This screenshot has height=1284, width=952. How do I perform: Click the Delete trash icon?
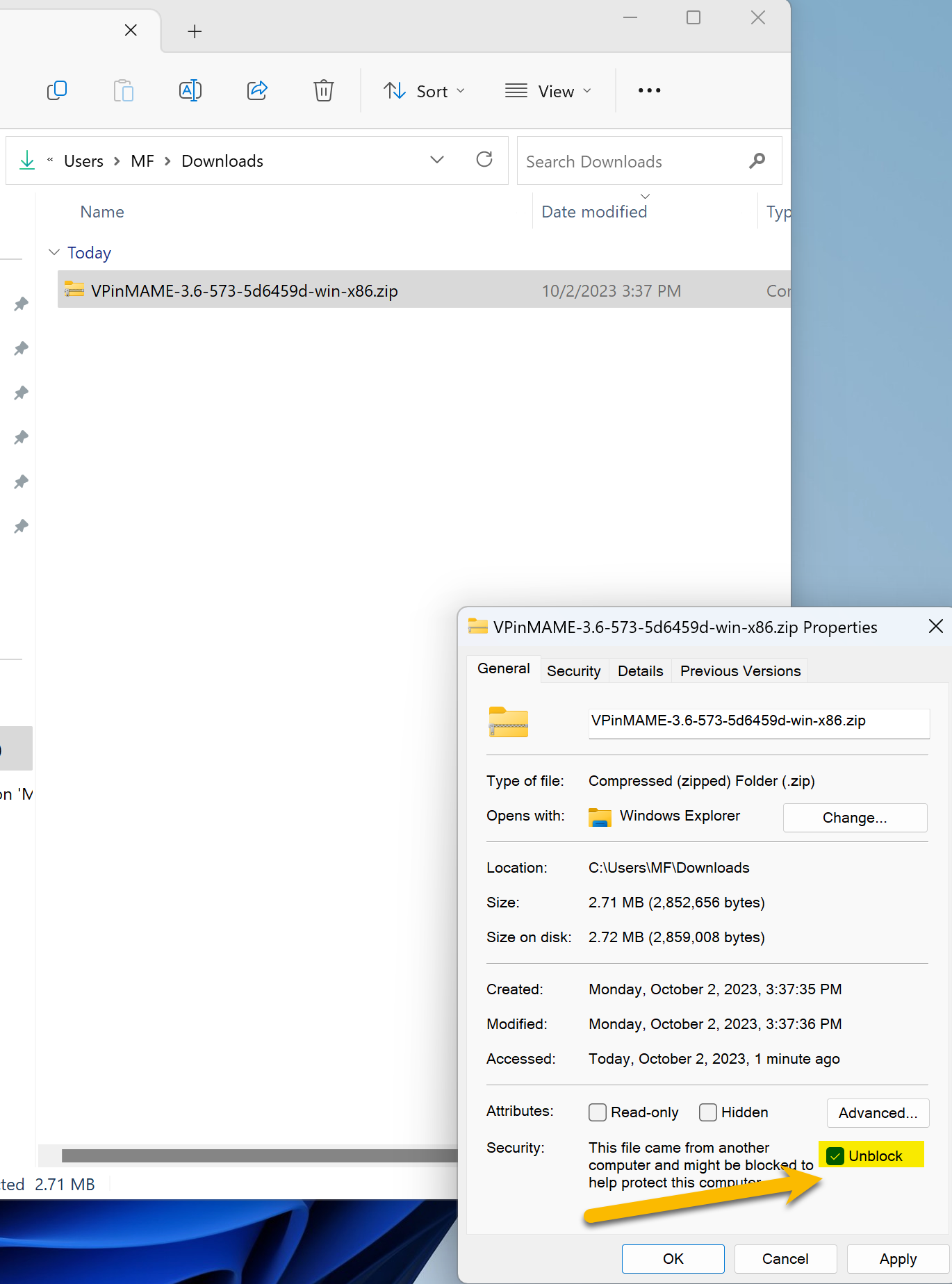tap(324, 90)
